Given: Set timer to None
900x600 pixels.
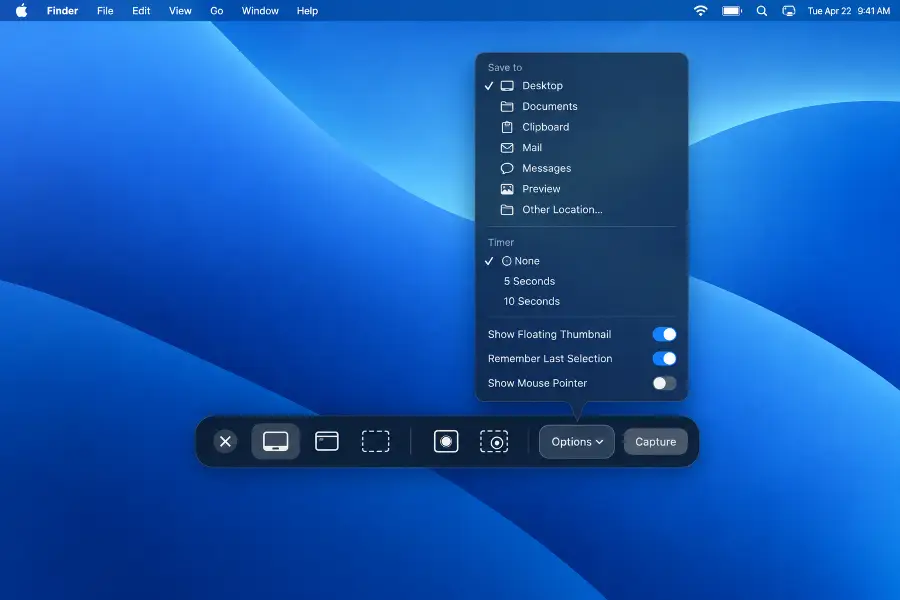Looking at the screenshot, I should (581, 261).
